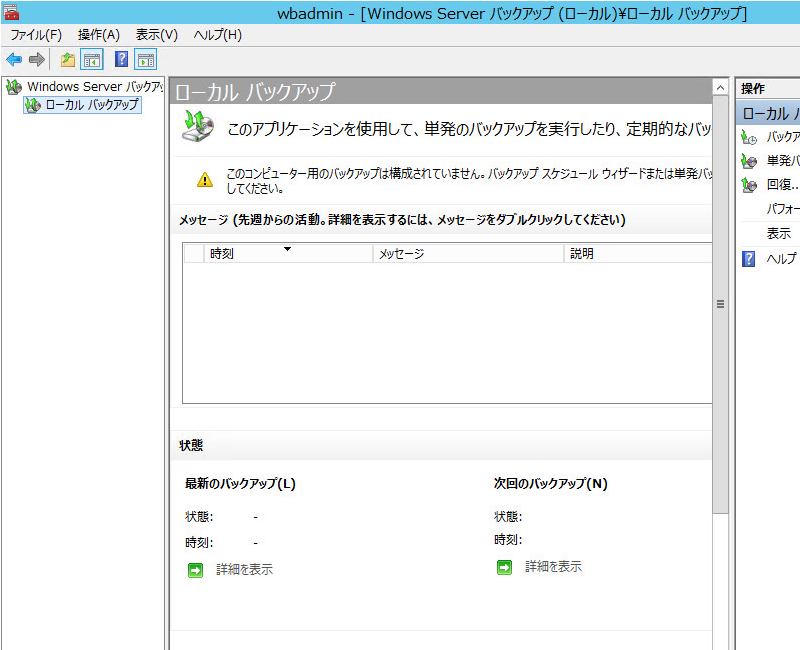Click ヘルプ action in 操作 pane

[x=781, y=259]
